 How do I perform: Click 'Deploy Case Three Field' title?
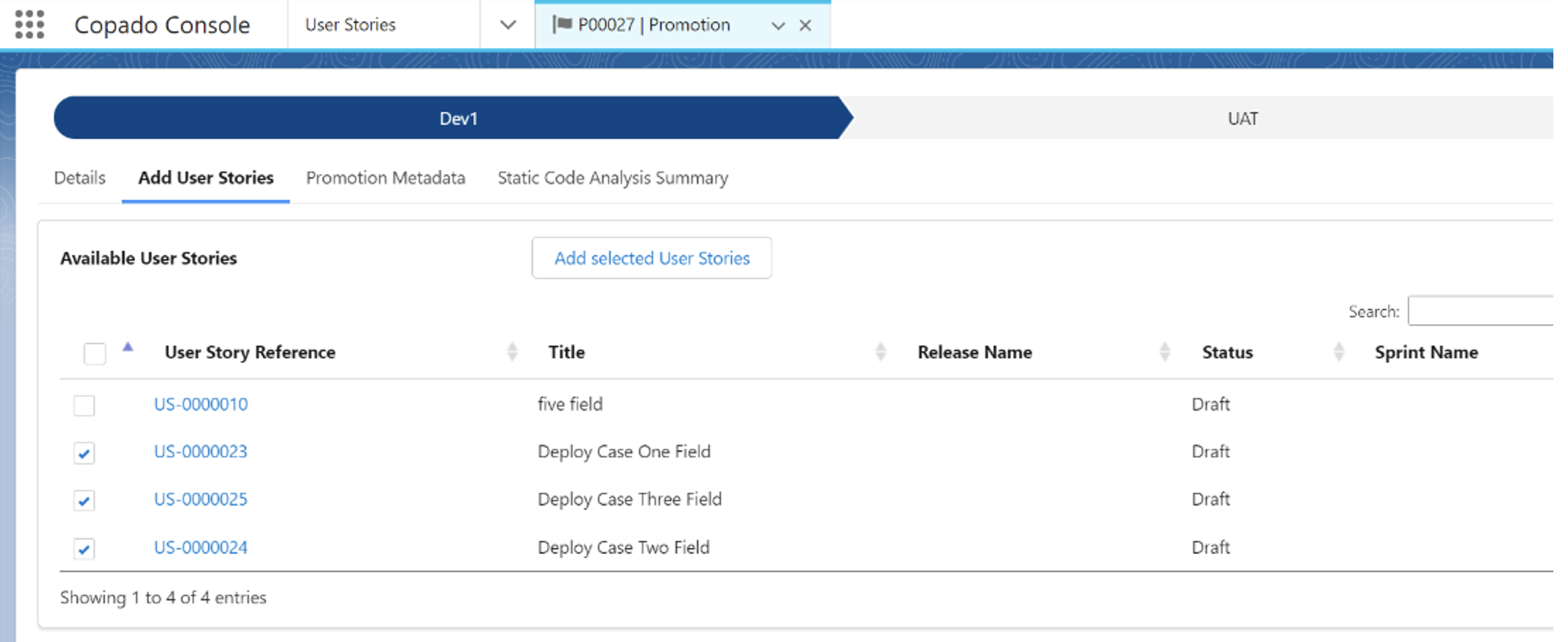630,499
